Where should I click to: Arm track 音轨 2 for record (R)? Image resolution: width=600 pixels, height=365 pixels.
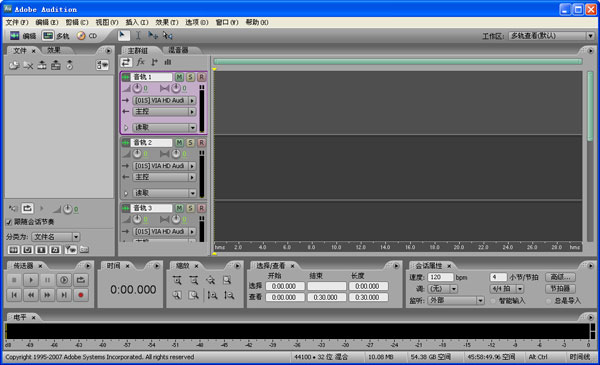click(x=201, y=143)
